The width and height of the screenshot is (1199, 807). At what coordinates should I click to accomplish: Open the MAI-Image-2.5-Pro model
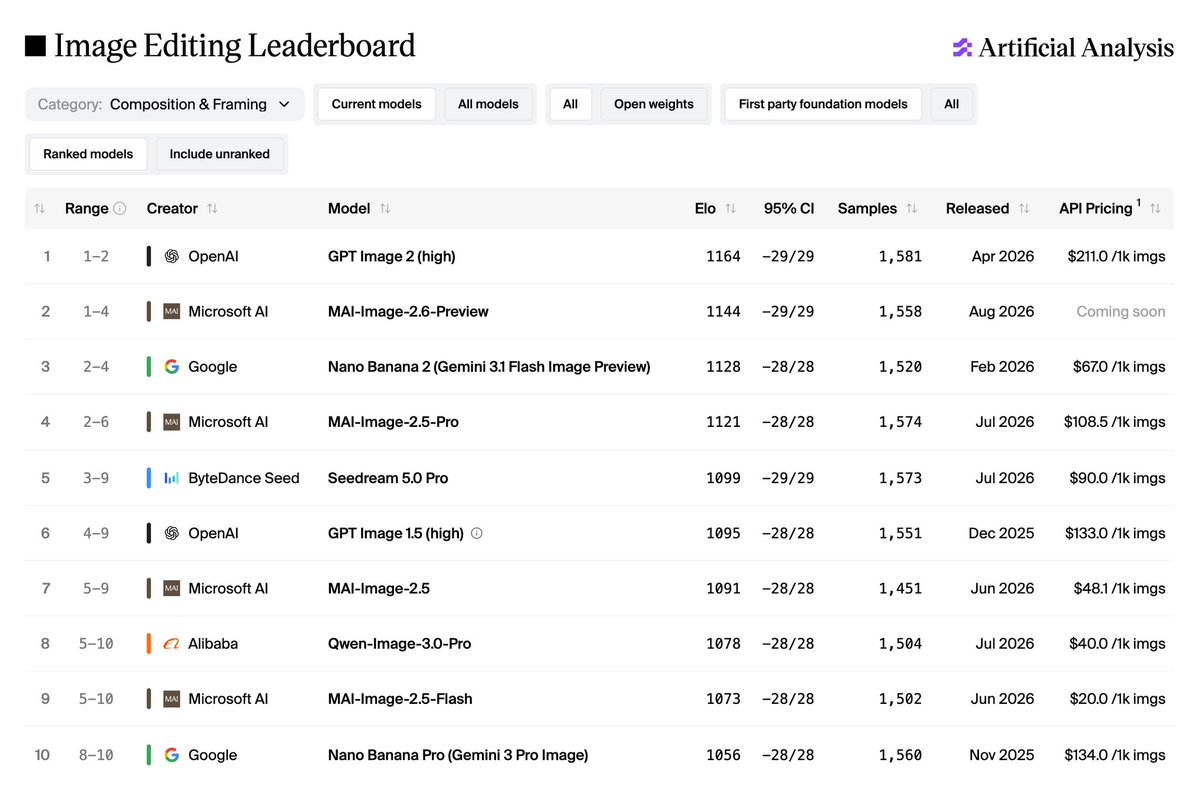393,421
